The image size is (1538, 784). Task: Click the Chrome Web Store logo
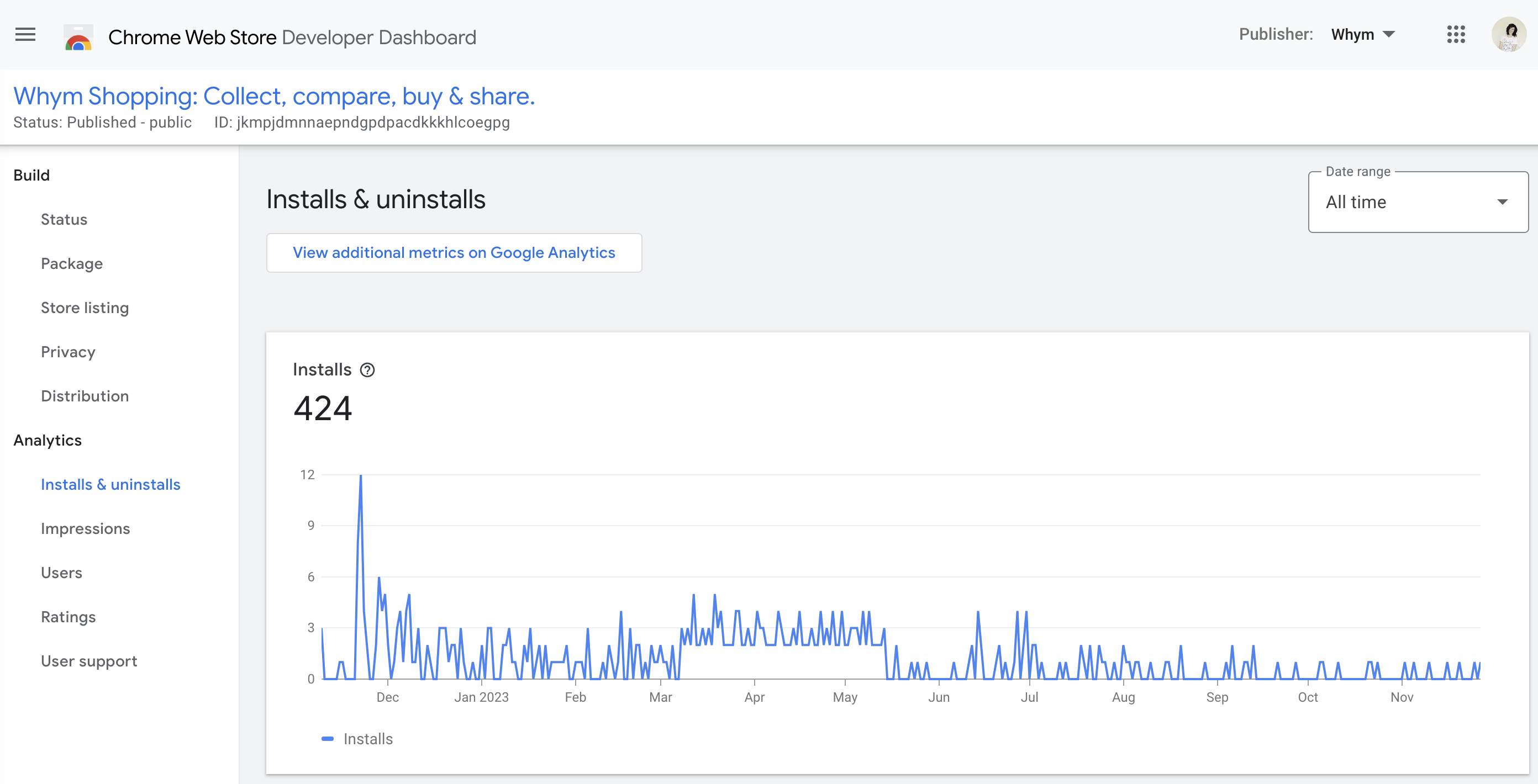click(x=78, y=37)
